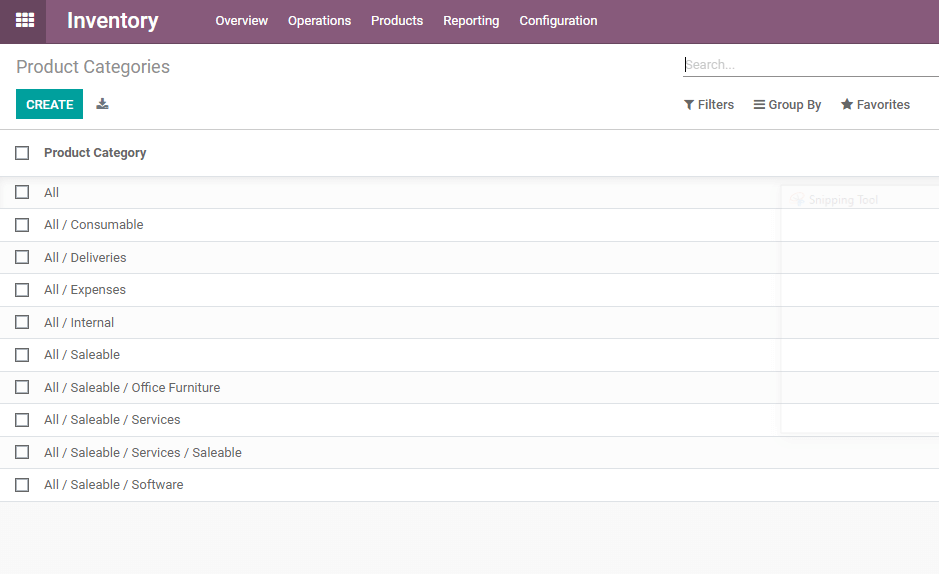Expand the Products menu
939x574 pixels.
click(397, 21)
